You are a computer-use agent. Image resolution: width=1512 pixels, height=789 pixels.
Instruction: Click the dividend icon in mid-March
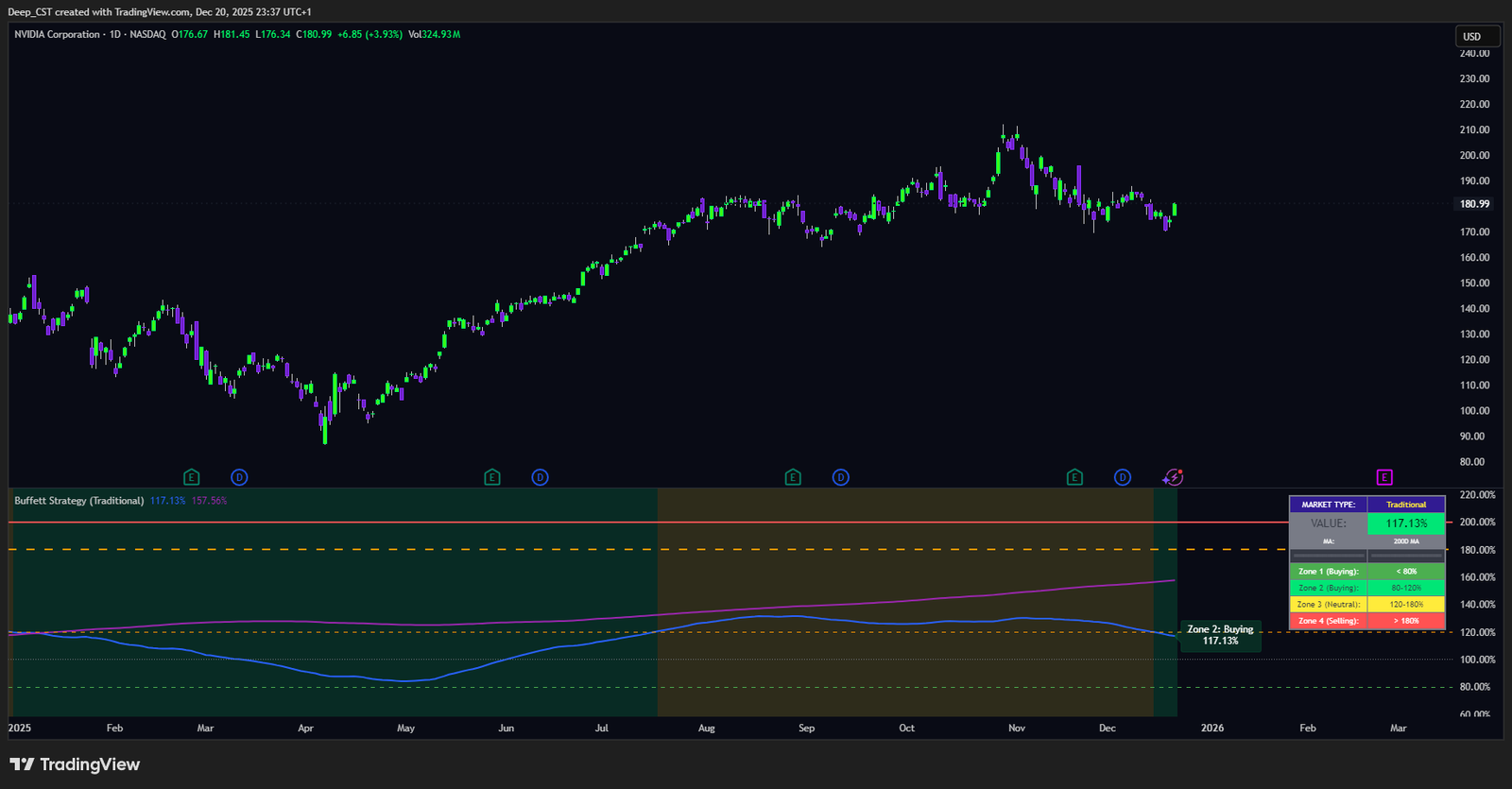point(239,477)
